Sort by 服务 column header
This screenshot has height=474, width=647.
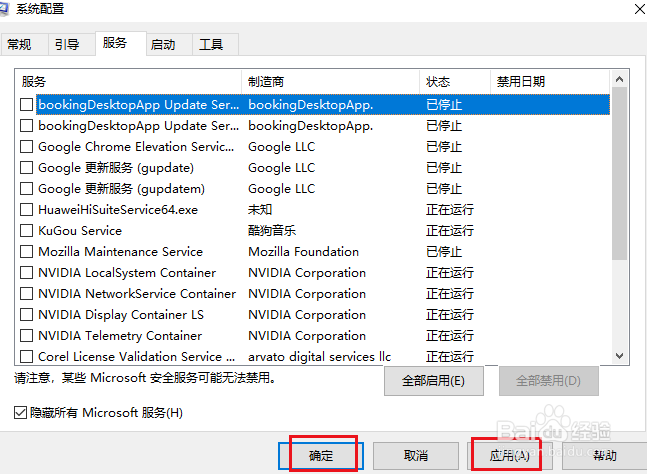pyautogui.click(x=128, y=81)
